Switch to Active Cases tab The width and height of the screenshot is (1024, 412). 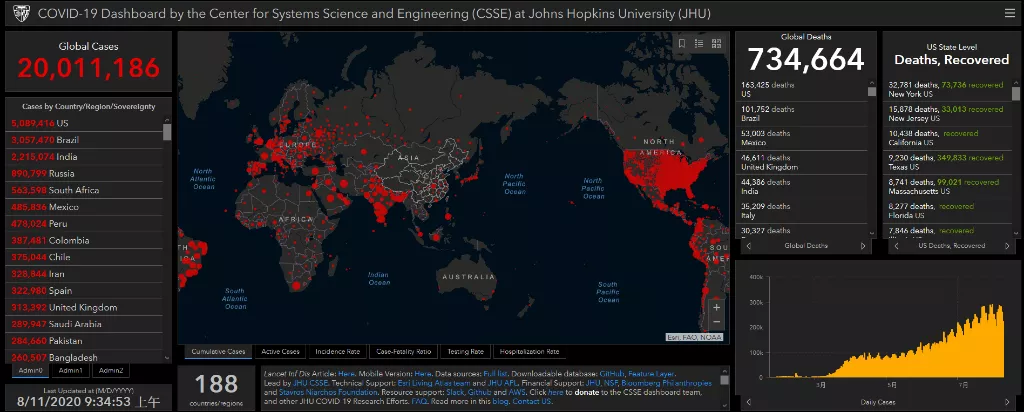(x=280, y=352)
